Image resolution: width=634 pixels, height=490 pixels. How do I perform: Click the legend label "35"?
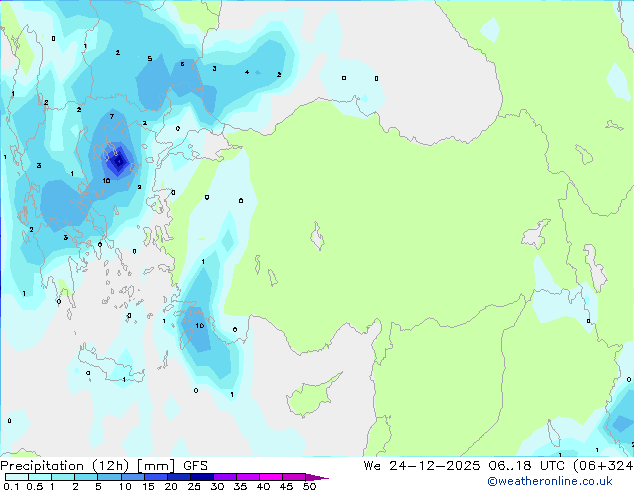pos(240,486)
